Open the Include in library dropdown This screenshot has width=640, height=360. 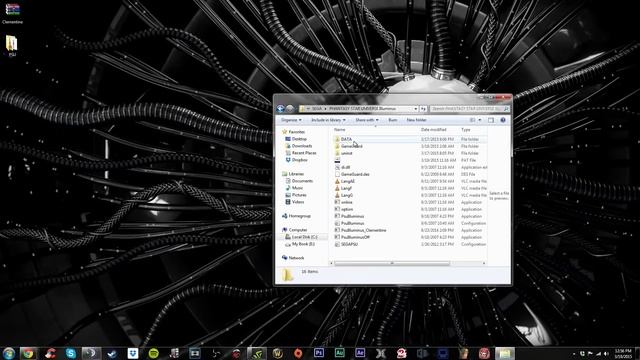(x=328, y=120)
